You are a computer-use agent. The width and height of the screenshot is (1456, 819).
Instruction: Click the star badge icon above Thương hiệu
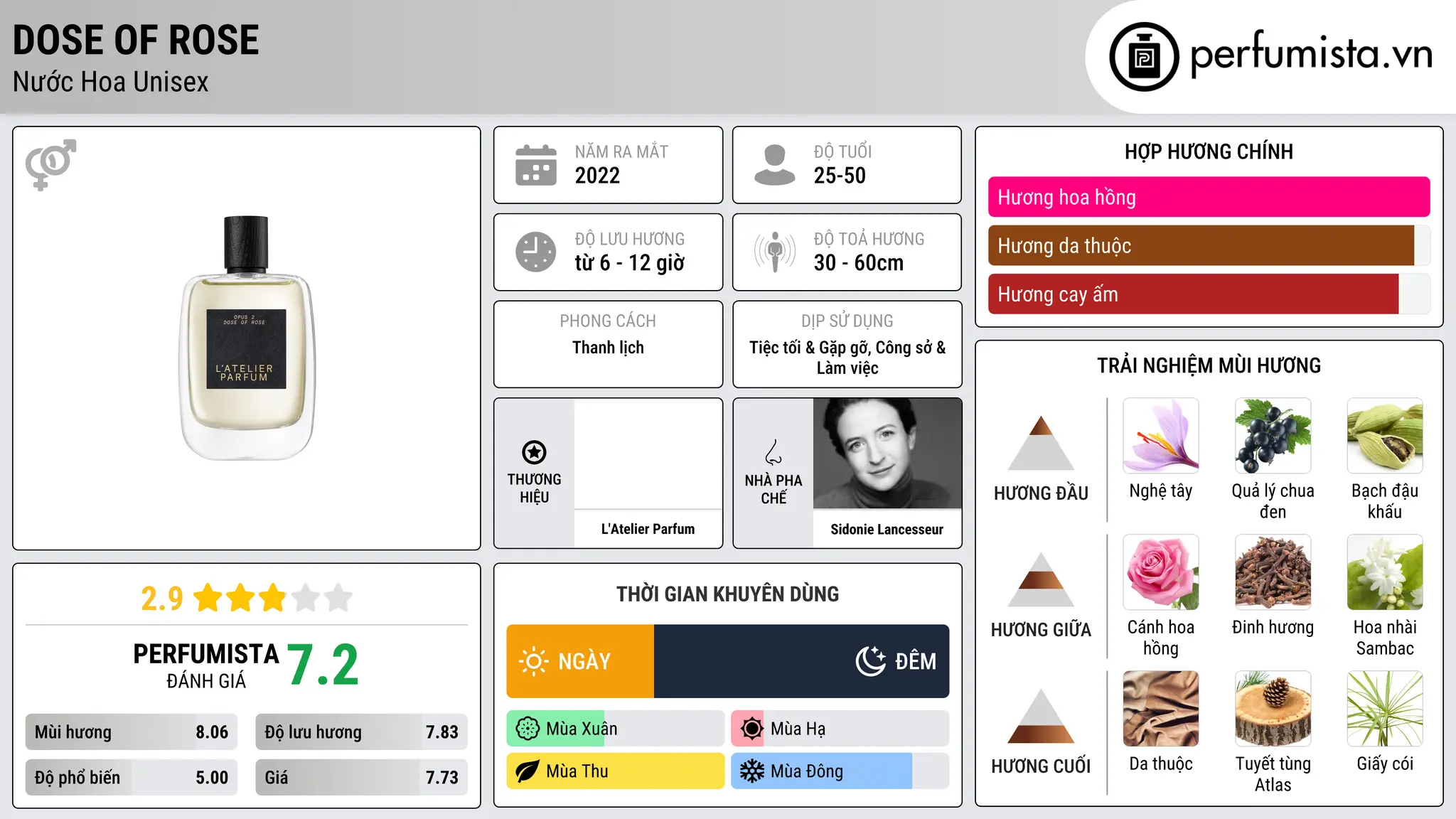tap(534, 452)
